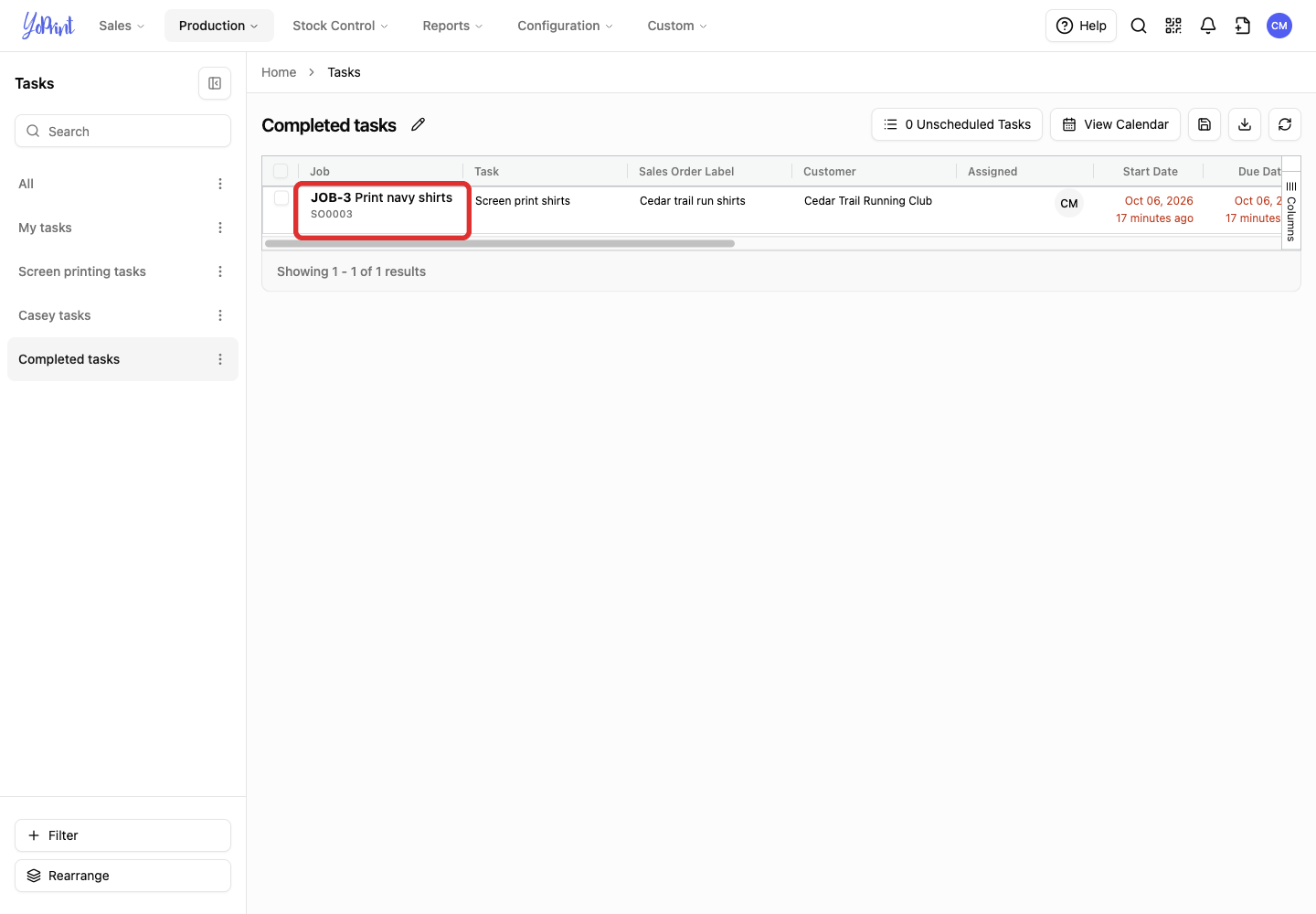Open options for Casey tasks view

tap(220, 315)
